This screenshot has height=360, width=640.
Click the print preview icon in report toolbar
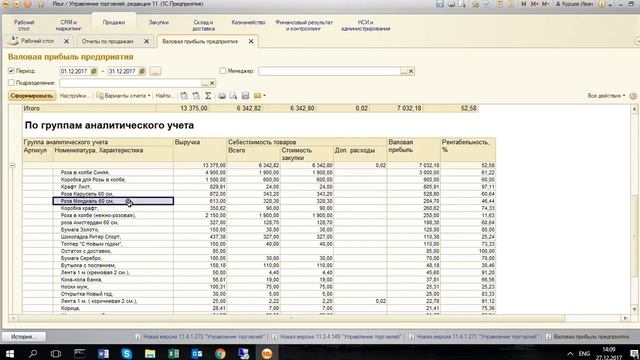click(233, 96)
